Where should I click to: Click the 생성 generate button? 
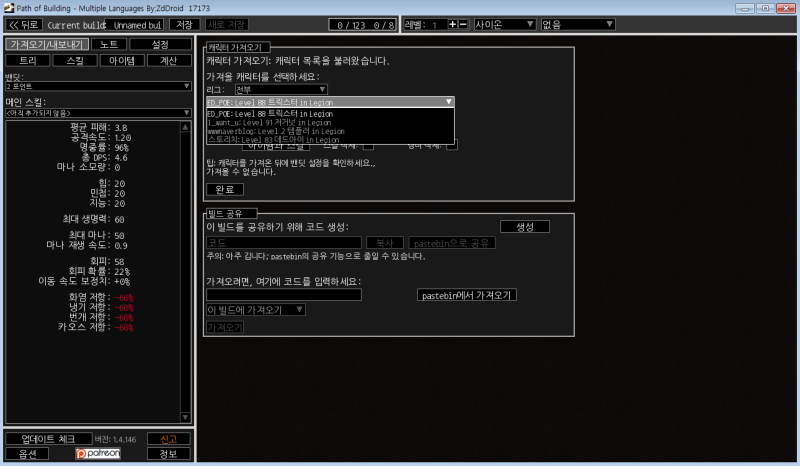(524, 227)
